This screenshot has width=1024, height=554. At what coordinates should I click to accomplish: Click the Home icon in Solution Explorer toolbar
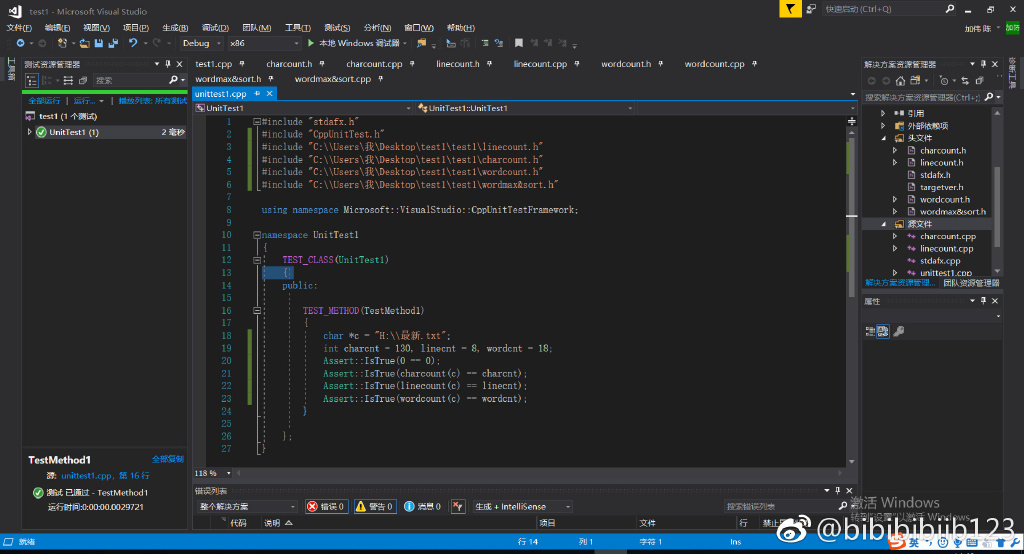pos(900,81)
